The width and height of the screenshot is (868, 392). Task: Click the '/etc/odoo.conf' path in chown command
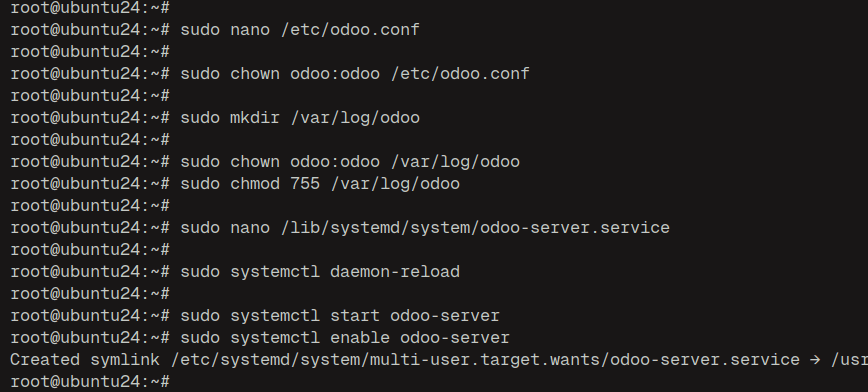click(461, 74)
